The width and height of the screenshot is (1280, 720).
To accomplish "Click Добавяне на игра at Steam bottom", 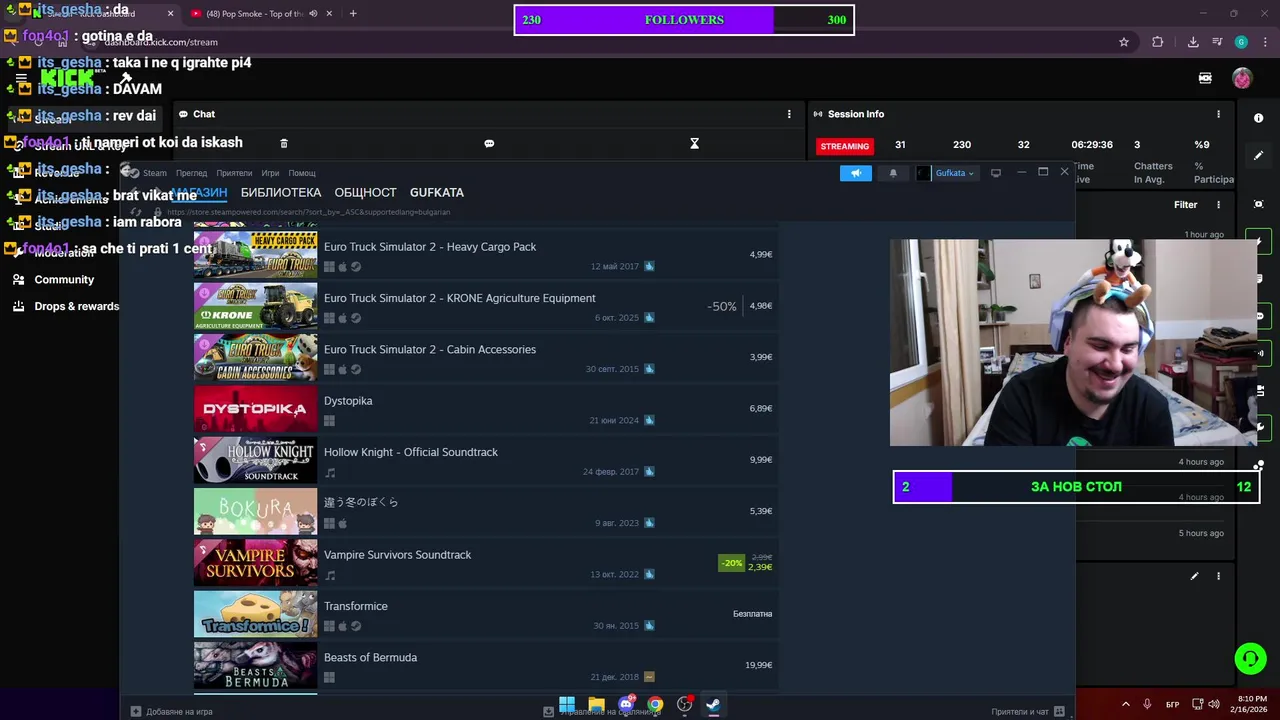I will (171, 711).
